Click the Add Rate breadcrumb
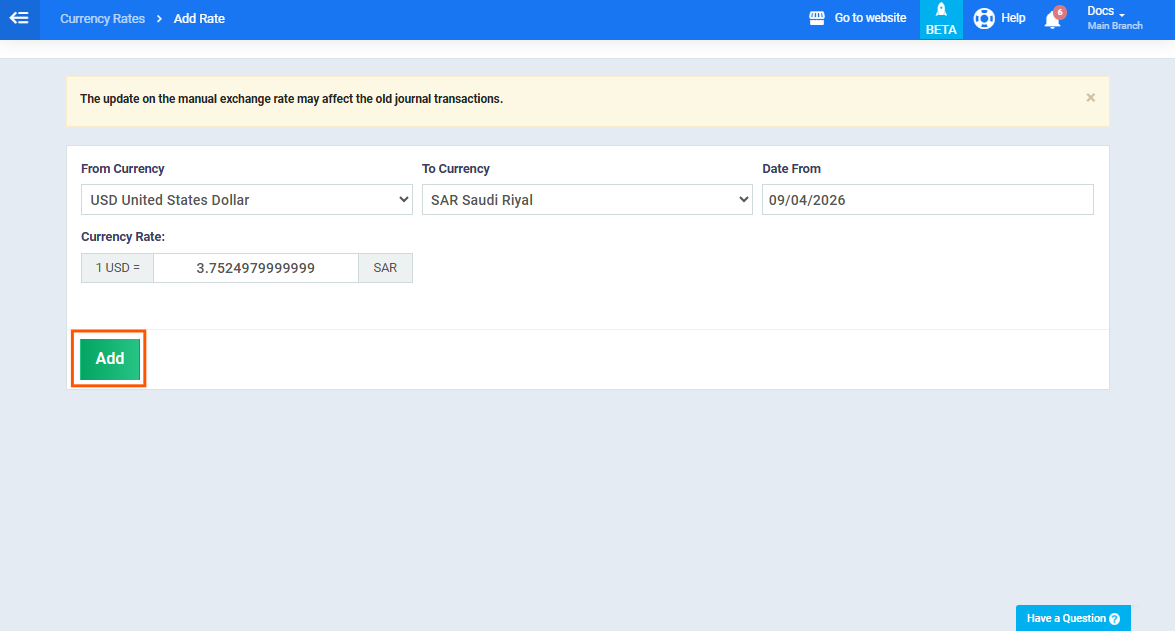Image resolution: width=1175 pixels, height=631 pixels. pos(199,19)
